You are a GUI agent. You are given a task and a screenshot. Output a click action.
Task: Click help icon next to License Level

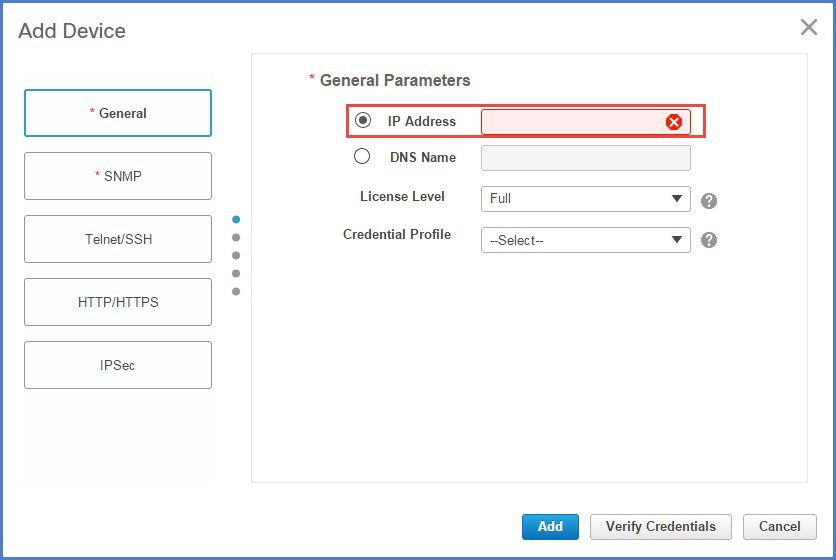point(709,200)
